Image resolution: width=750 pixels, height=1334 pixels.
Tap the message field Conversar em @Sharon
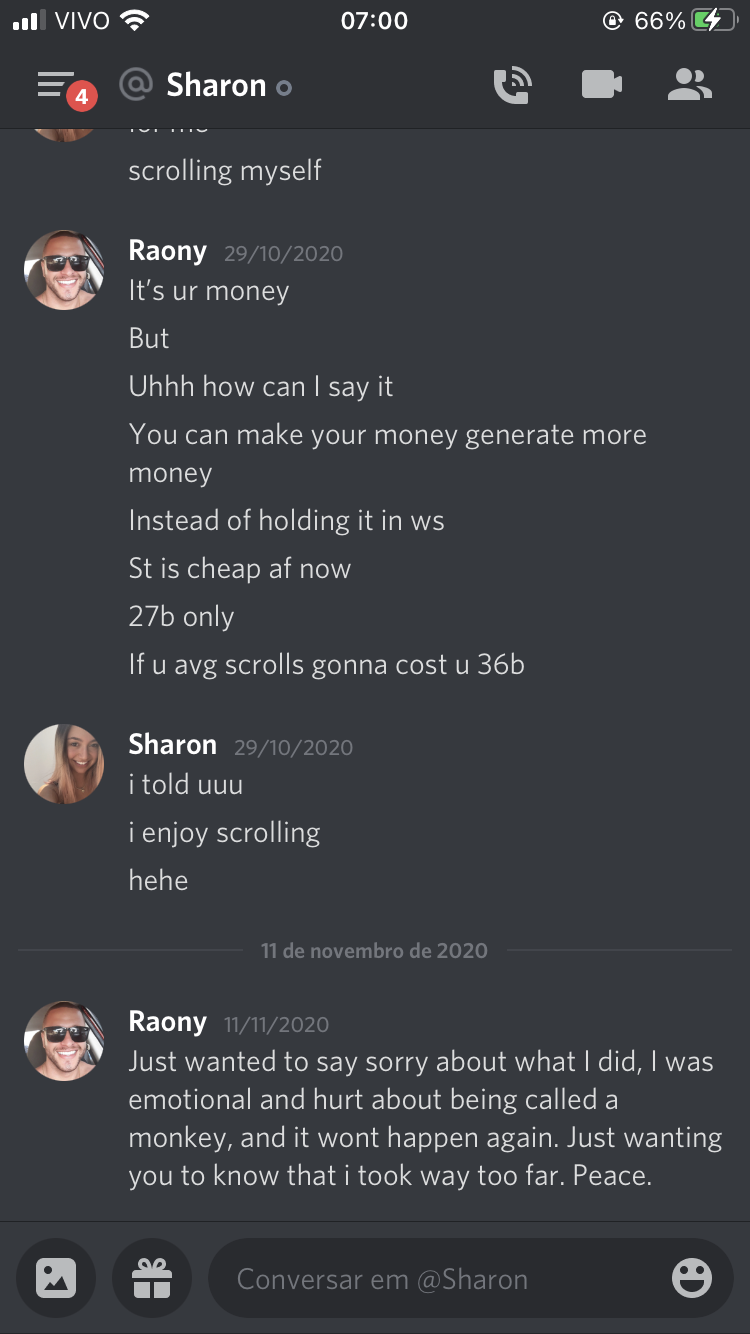[x=471, y=1278]
